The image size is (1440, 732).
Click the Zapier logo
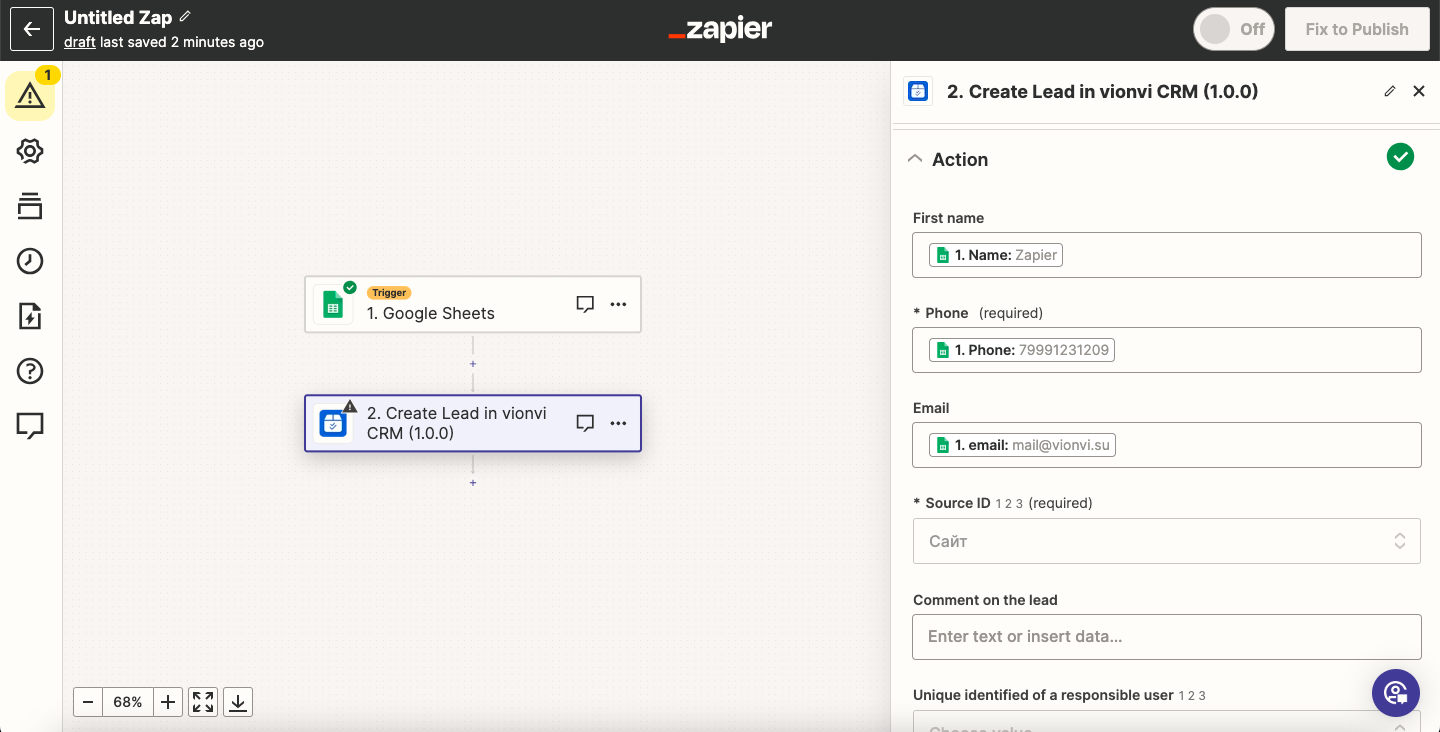click(x=720, y=29)
